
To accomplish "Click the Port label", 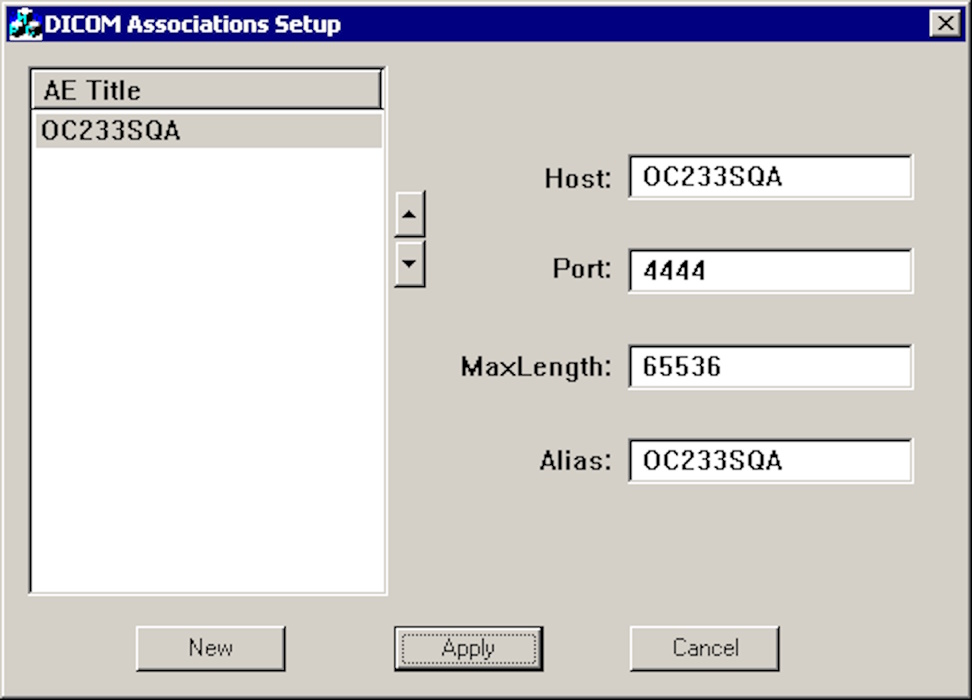I will (581, 270).
